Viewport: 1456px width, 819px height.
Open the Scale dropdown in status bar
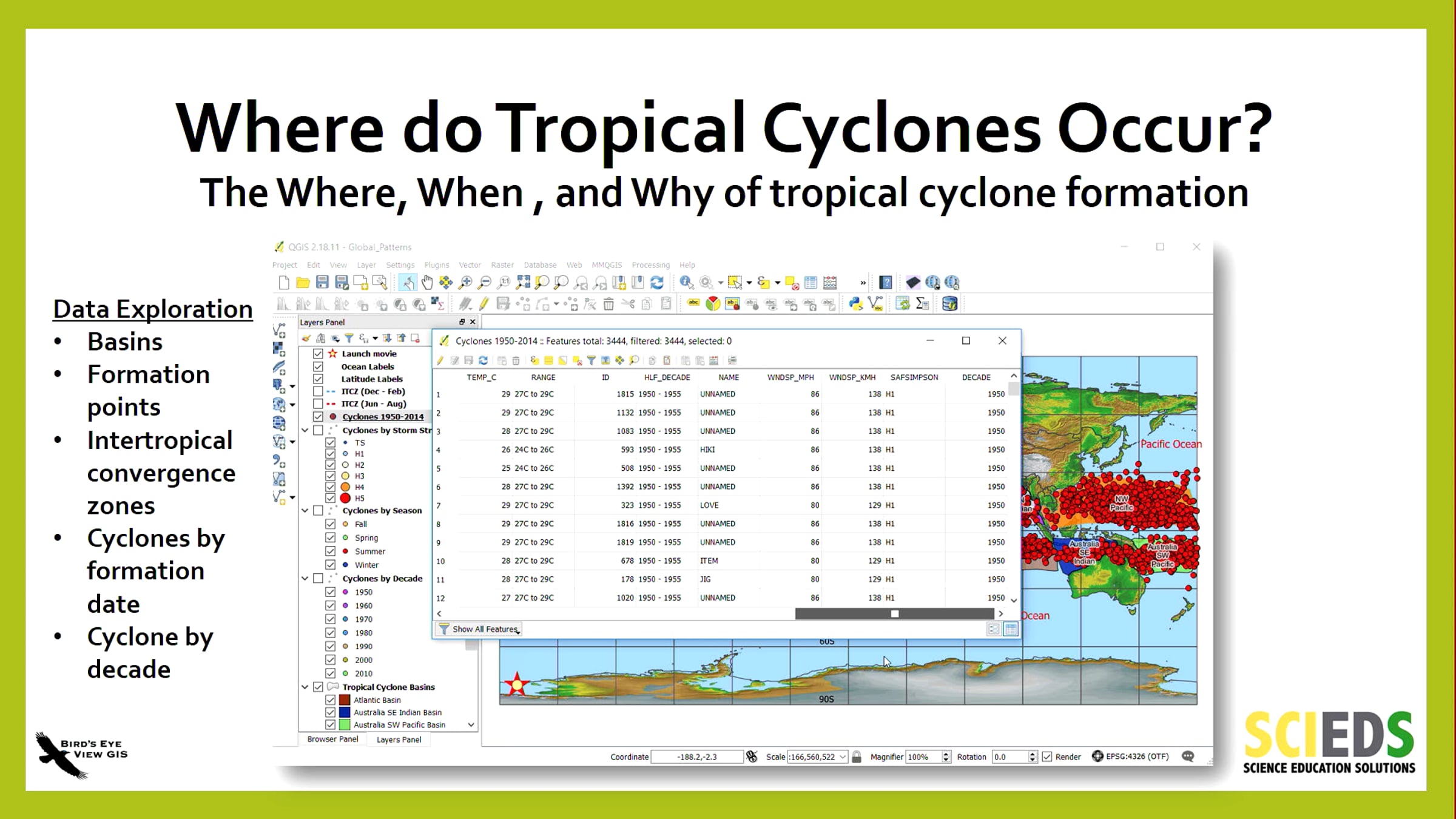tap(843, 757)
